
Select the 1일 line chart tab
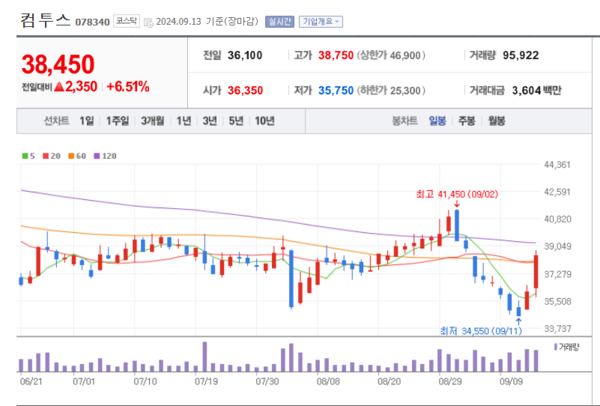(x=86, y=121)
